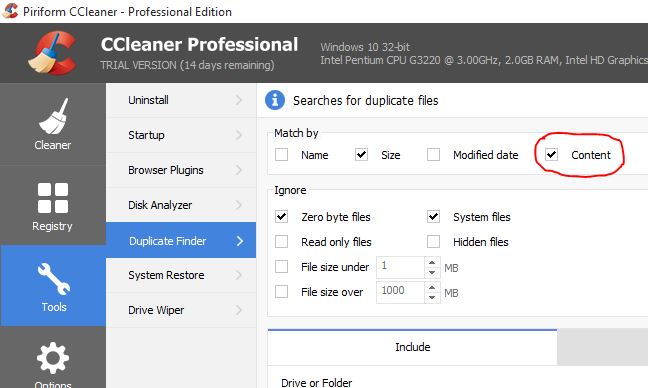Expand the Drive Wiper arrow
The width and height of the screenshot is (648, 388).
pos(238,310)
